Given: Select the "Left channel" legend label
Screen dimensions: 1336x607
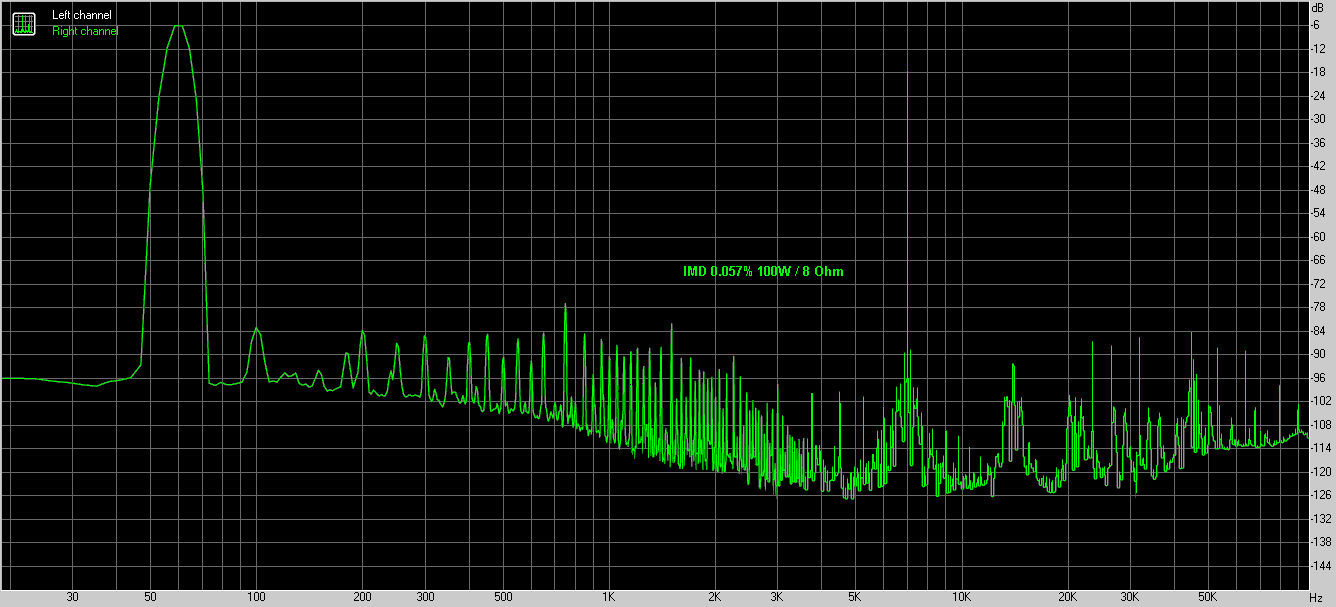Looking at the screenshot, I should (82, 16).
